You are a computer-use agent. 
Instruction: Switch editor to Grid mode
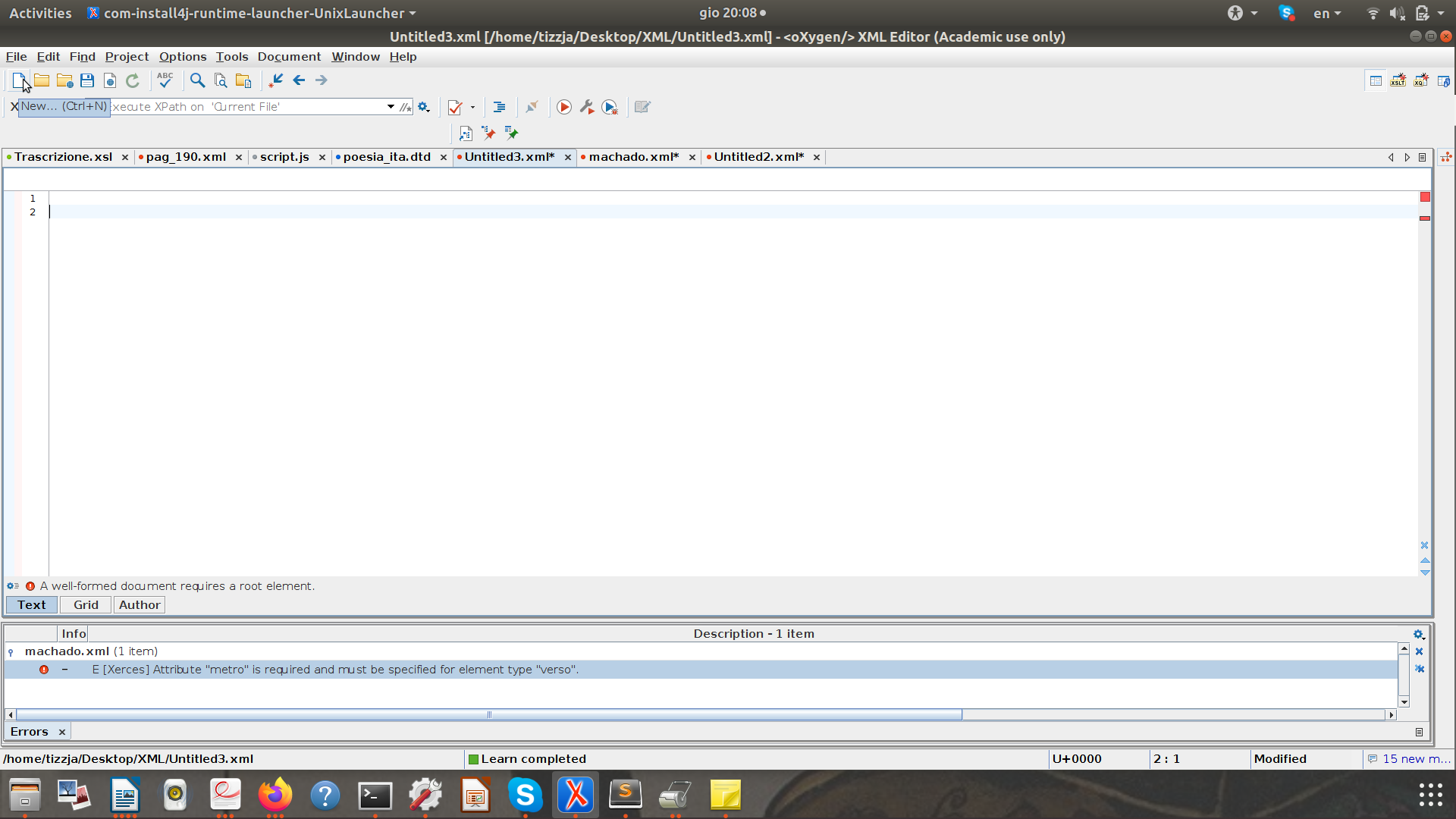pyautogui.click(x=86, y=604)
